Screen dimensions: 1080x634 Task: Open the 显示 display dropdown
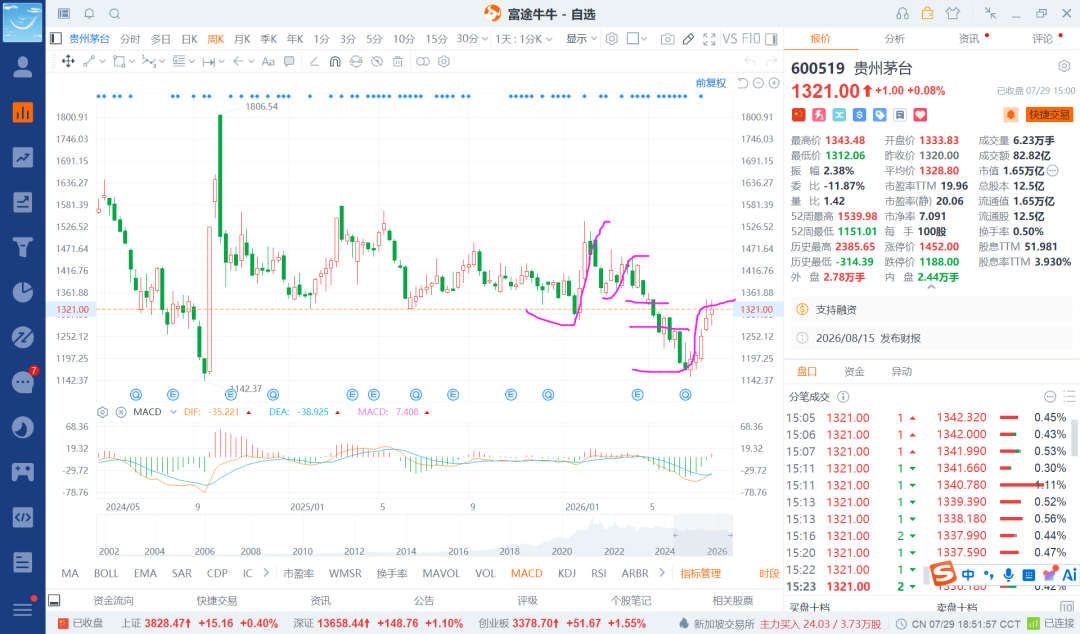581,39
